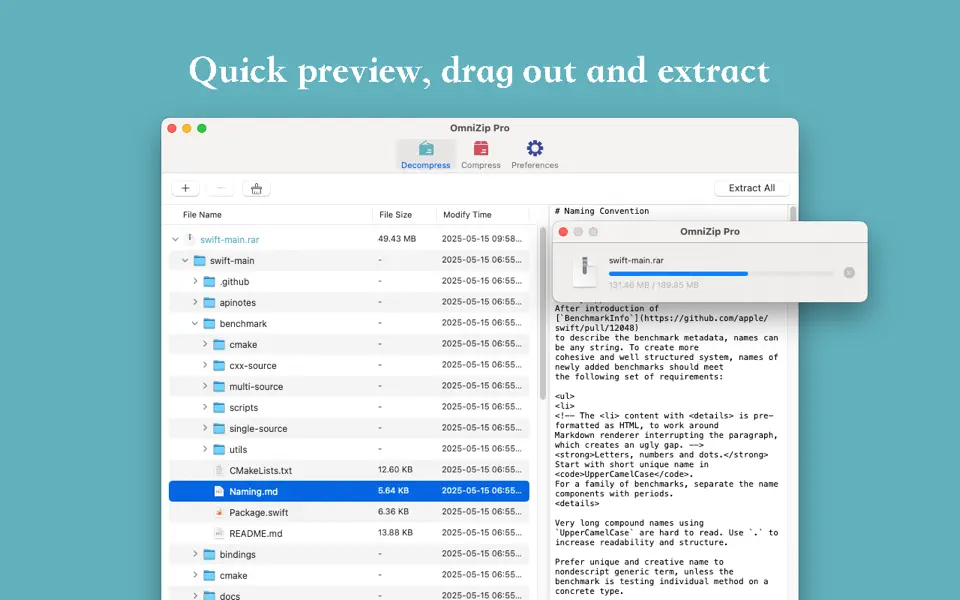Select the Decompress tab

(425, 152)
